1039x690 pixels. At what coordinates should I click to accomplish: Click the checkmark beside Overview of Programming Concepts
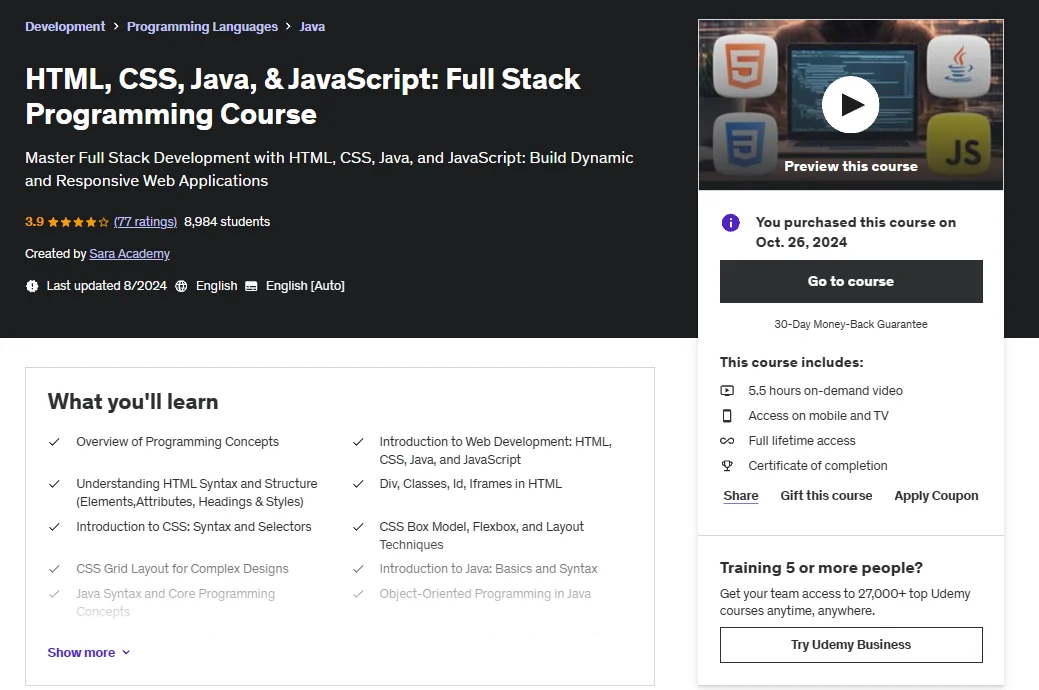(x=54, y=442)
